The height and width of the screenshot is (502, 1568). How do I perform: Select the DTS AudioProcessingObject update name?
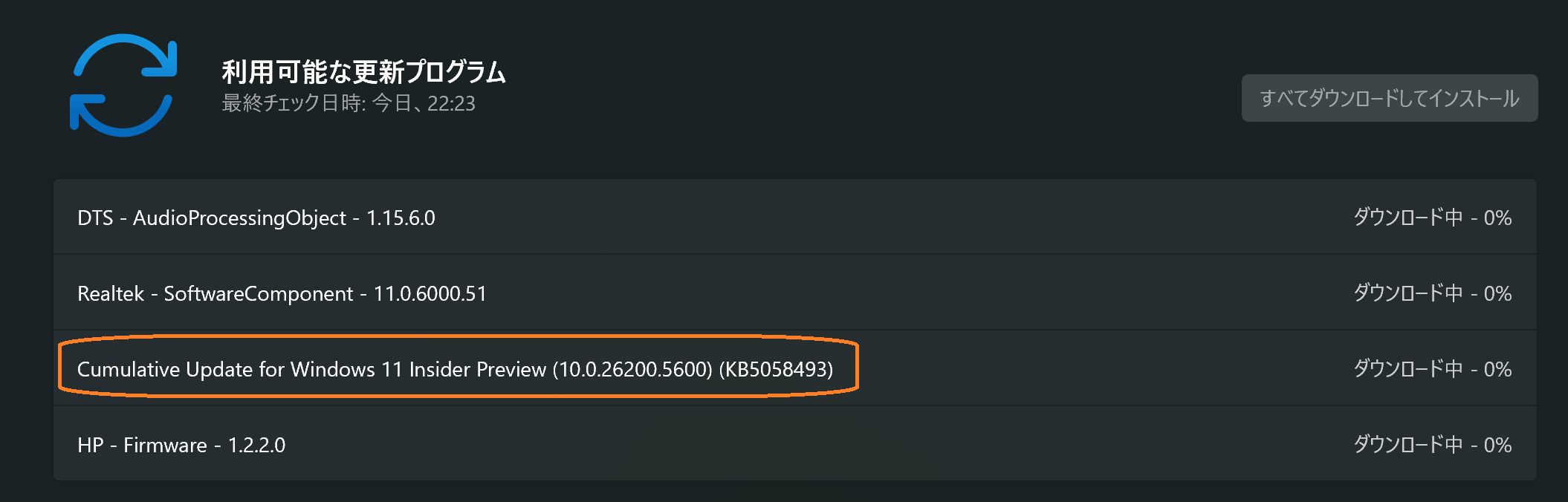click(256, 218)
